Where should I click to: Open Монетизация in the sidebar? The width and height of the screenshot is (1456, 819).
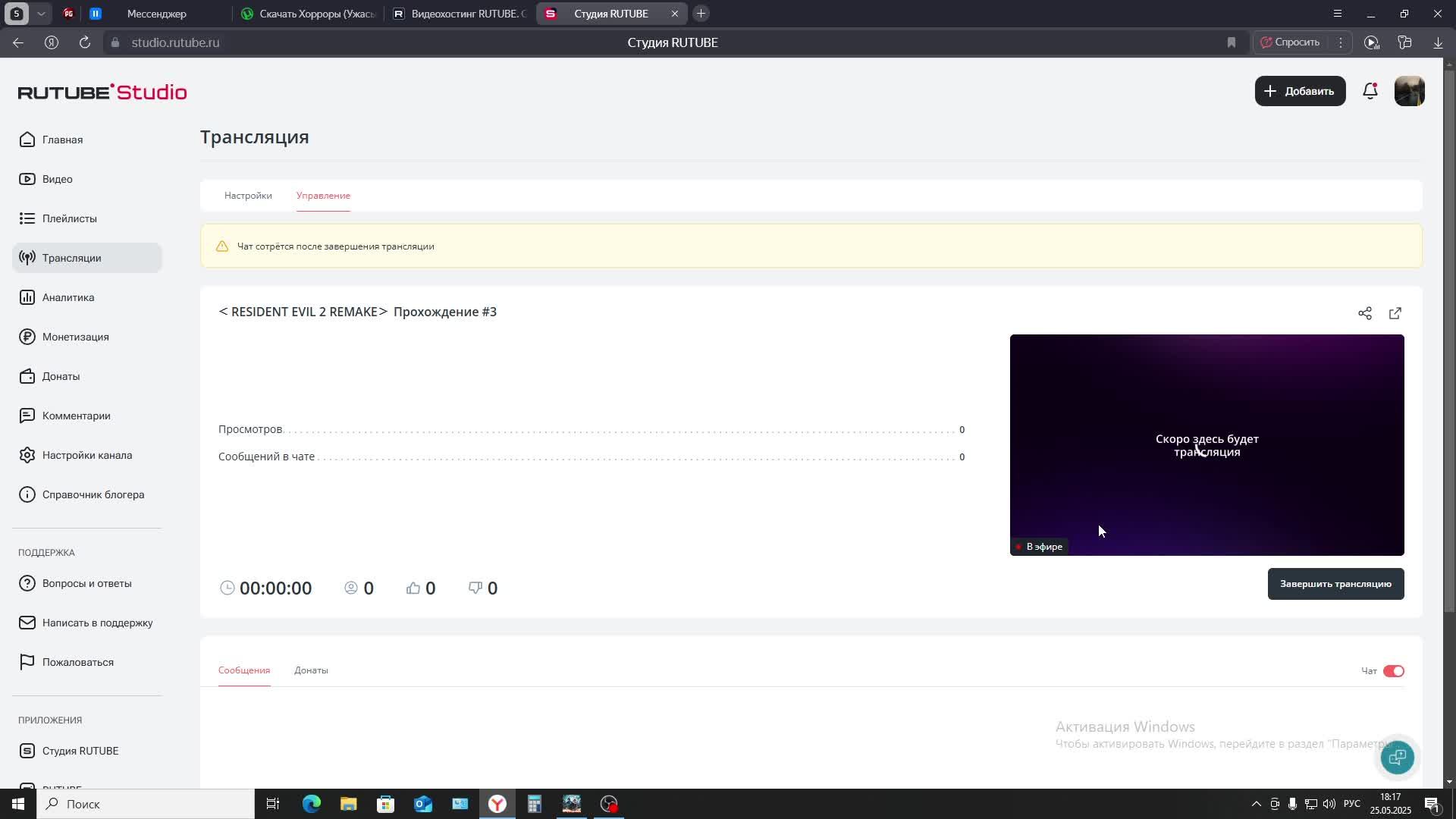pyautogui.click(x=75, y=337)
